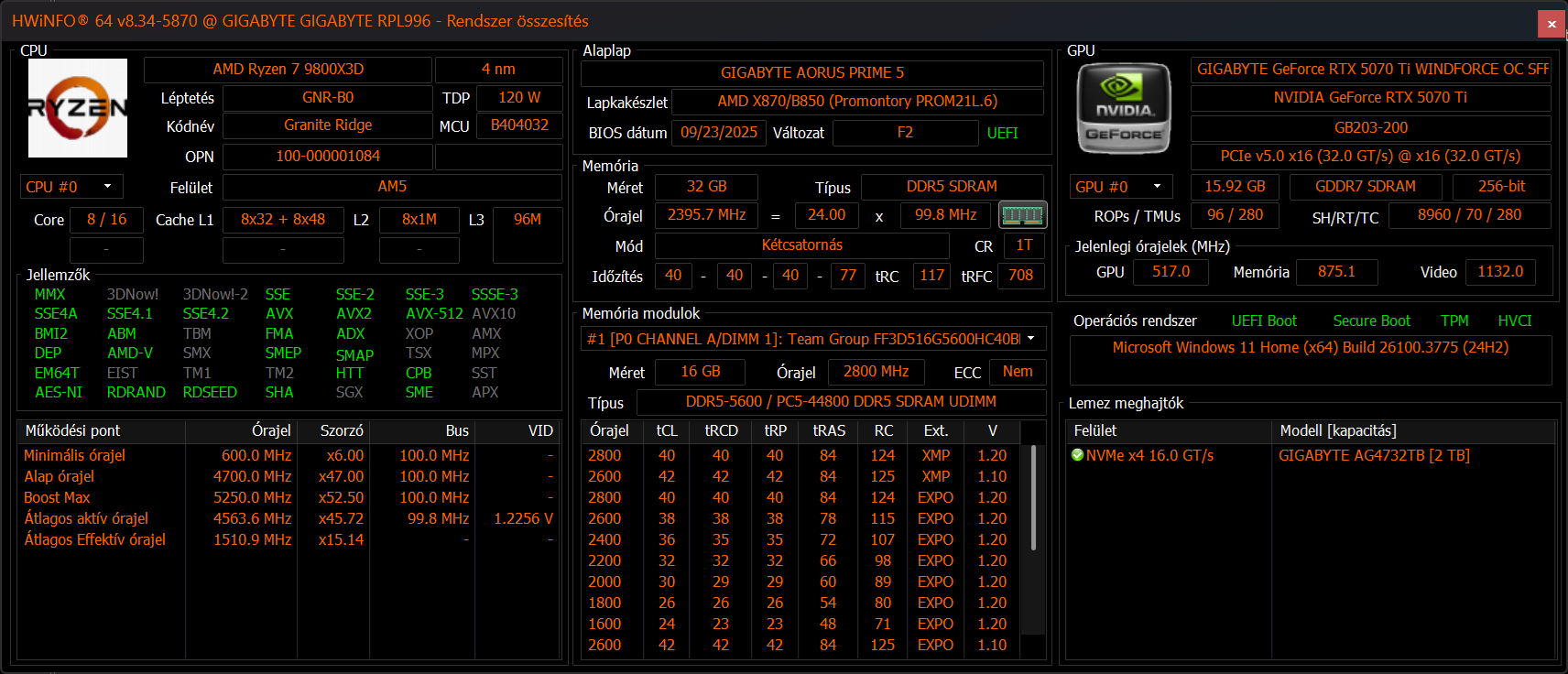The image size is (1568, 674).
Task: Click the HVCI status label
Action: pos(1514,321)
